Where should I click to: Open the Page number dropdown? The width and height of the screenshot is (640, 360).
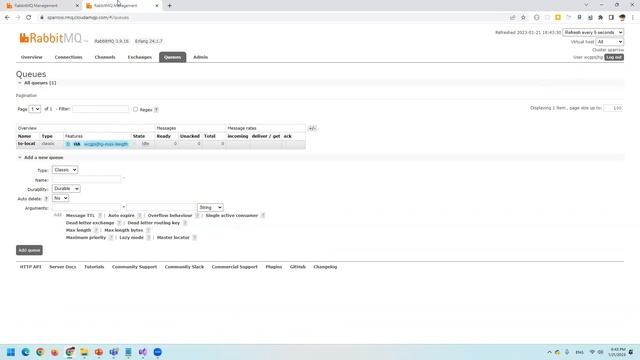[x=35, y=109]
